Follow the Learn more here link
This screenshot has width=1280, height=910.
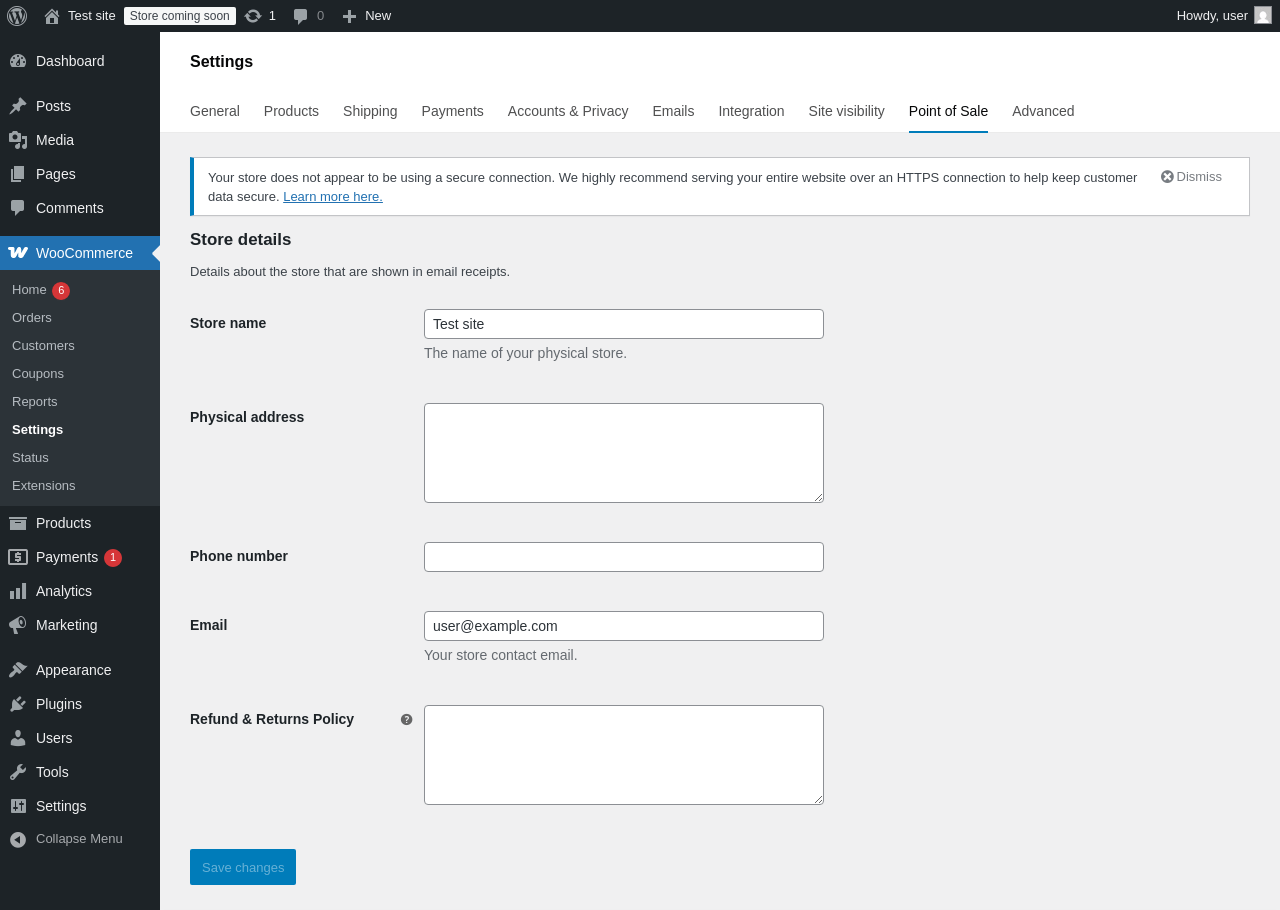pyautogui.click(x=333, y=196)
